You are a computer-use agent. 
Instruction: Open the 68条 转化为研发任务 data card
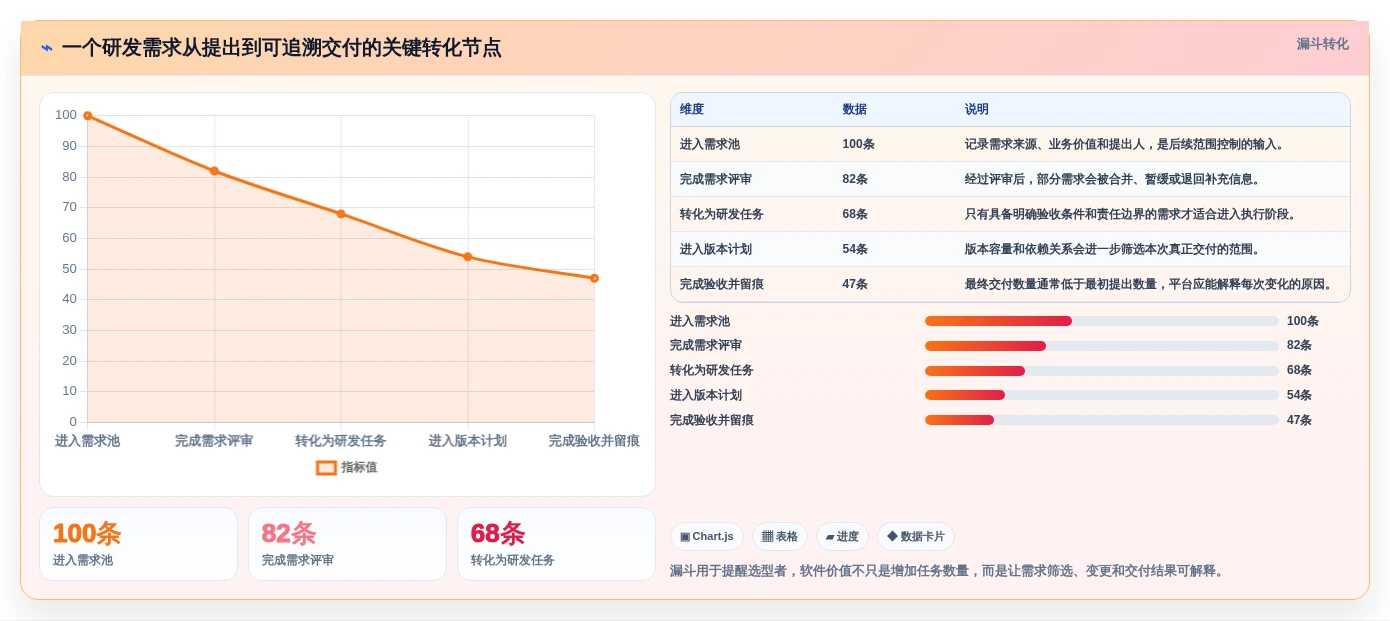tap(556, 544)
